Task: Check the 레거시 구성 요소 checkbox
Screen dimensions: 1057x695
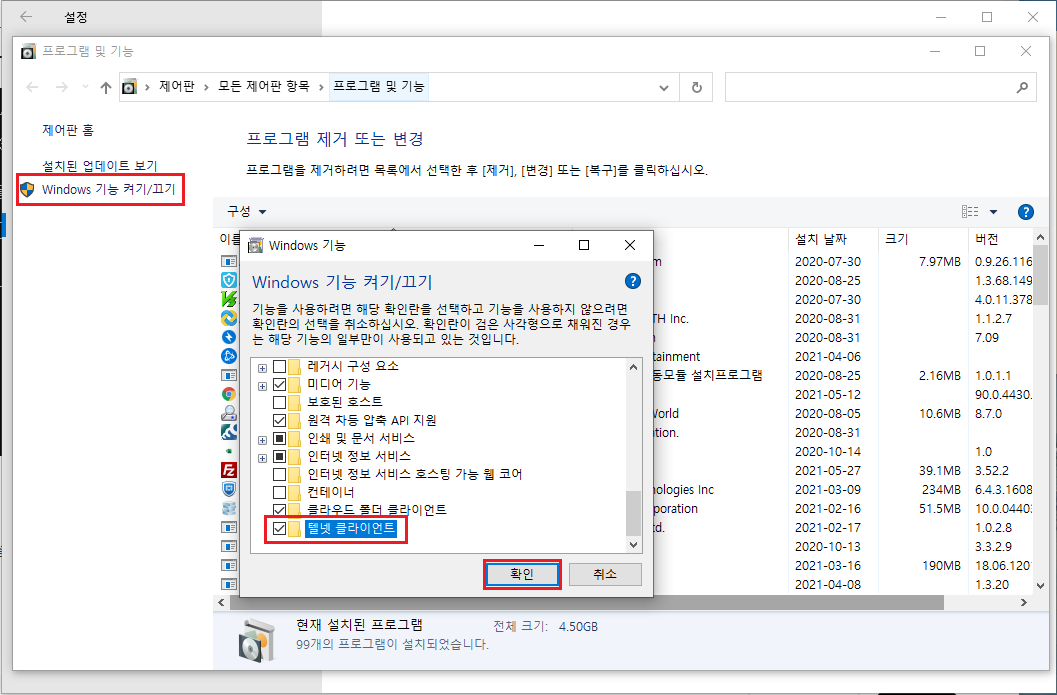Action: click(x=279, y=367)
